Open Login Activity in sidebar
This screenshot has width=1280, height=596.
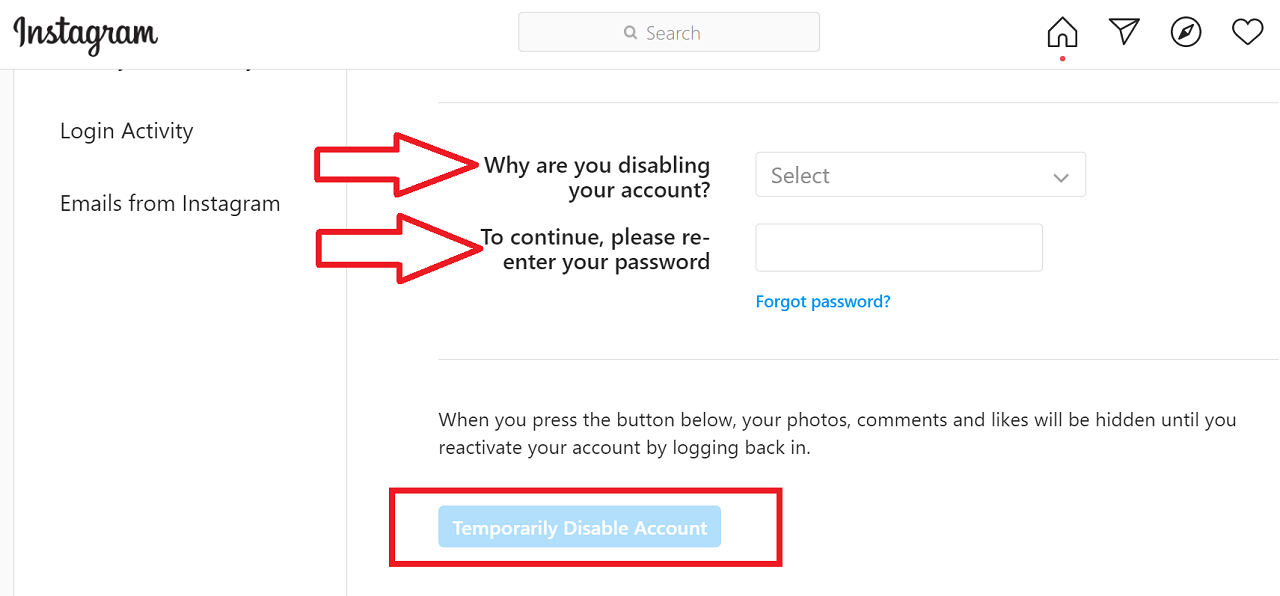click(126, 131)
